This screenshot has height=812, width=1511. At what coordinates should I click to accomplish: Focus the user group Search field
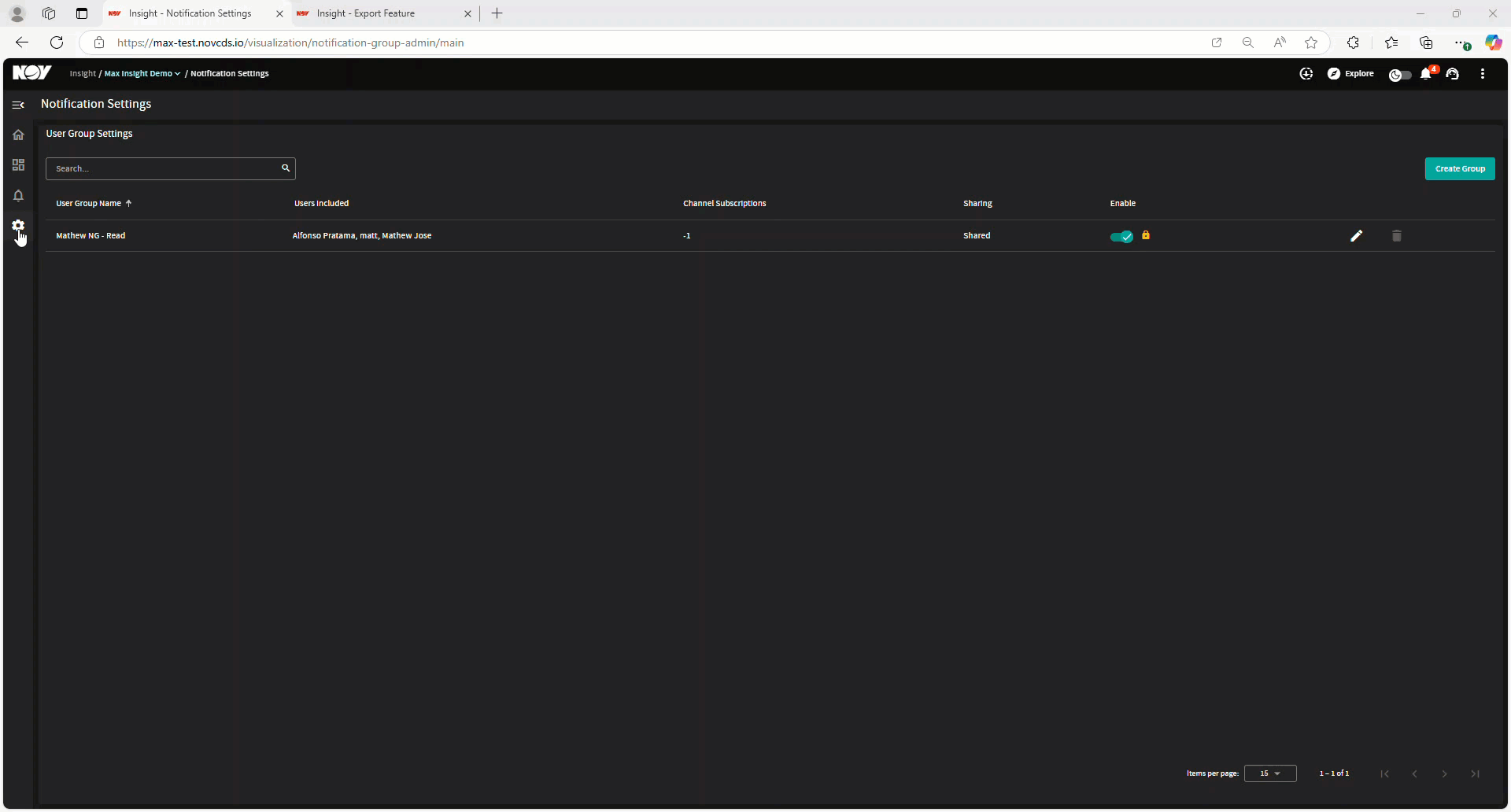click(x=170, y=168)
